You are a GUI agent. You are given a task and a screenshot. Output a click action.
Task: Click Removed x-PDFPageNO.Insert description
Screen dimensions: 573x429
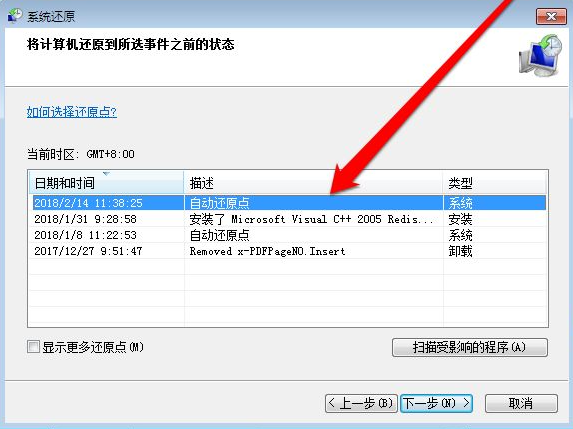pyautogui.click(x=267, y=251)
